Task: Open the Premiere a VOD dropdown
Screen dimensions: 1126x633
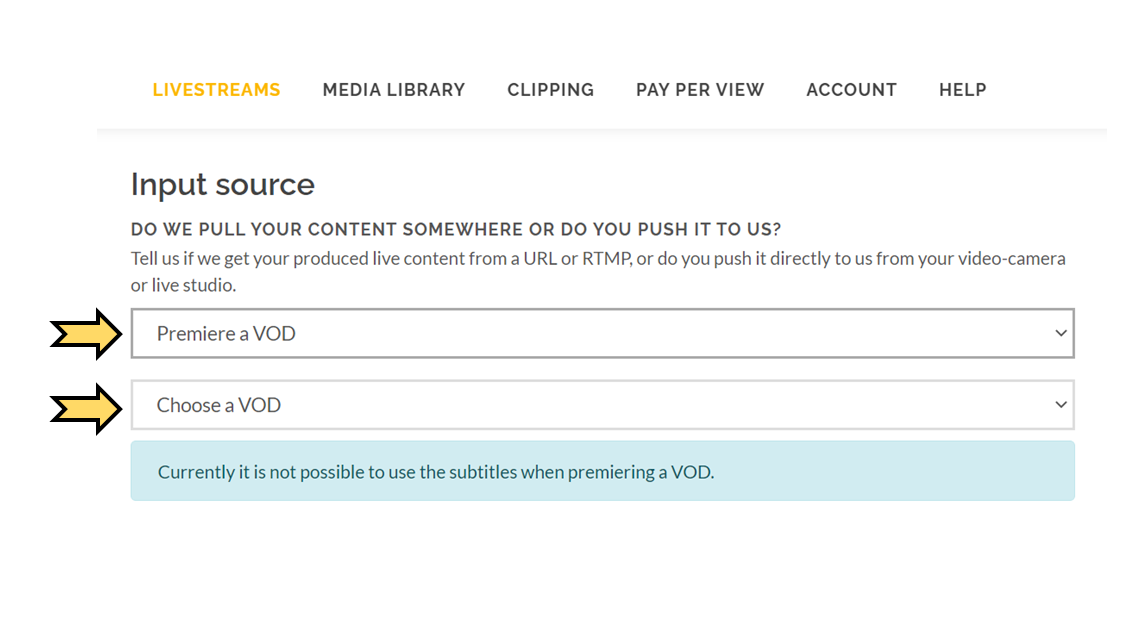Action: coord(602,333)
